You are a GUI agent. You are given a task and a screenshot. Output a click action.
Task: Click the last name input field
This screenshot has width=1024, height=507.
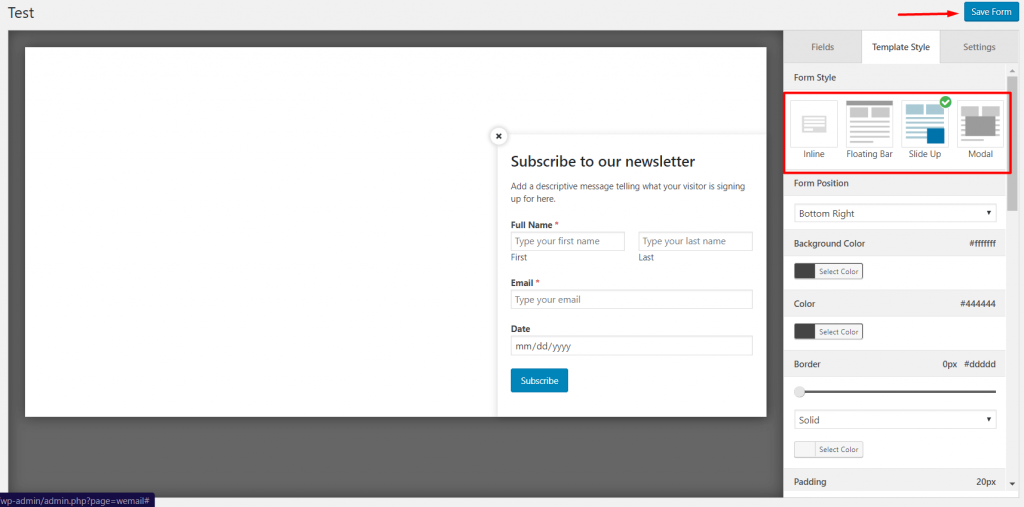coord(696,241)
